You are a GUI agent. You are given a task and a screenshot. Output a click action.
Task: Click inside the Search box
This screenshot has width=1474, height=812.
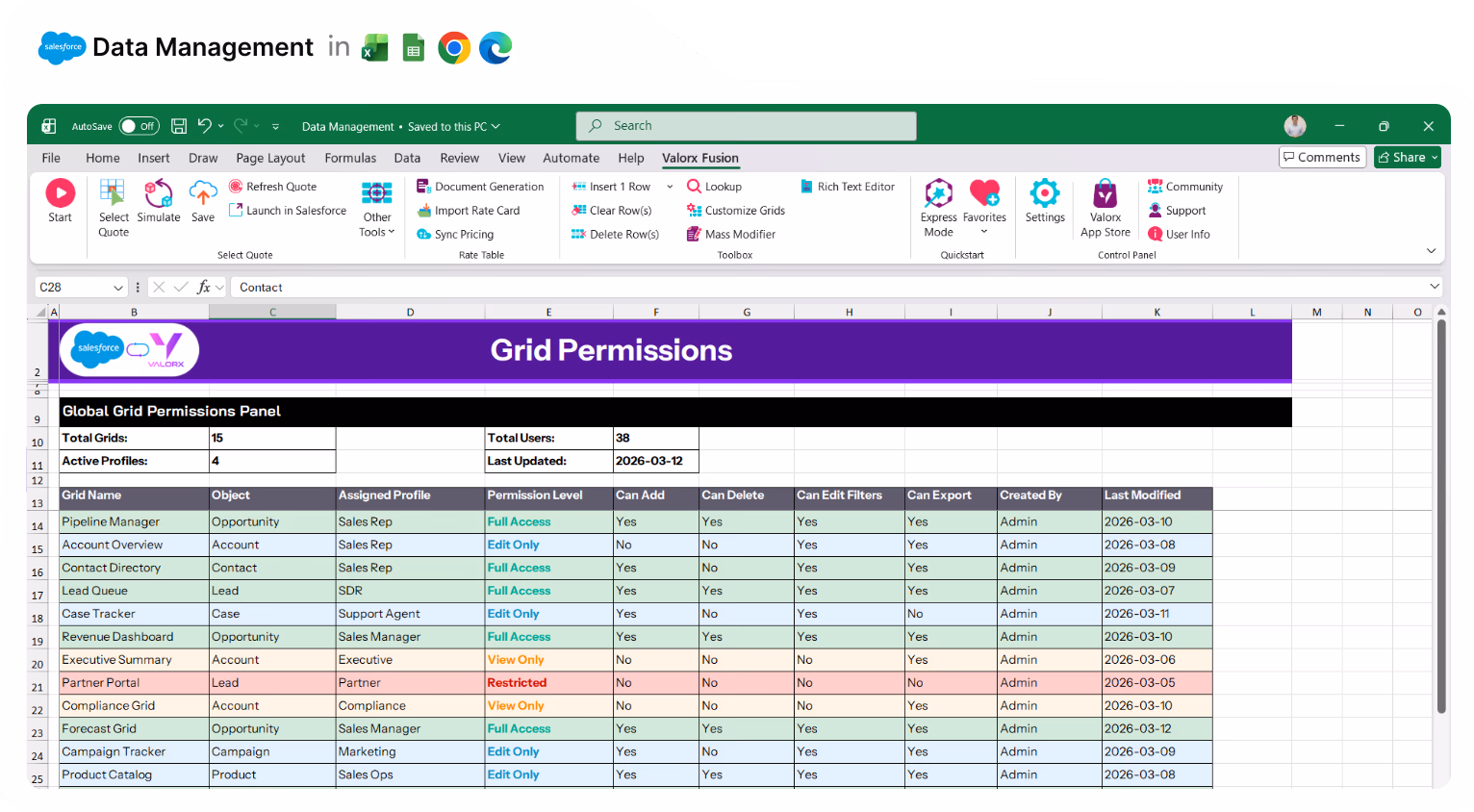click(746, 125)
